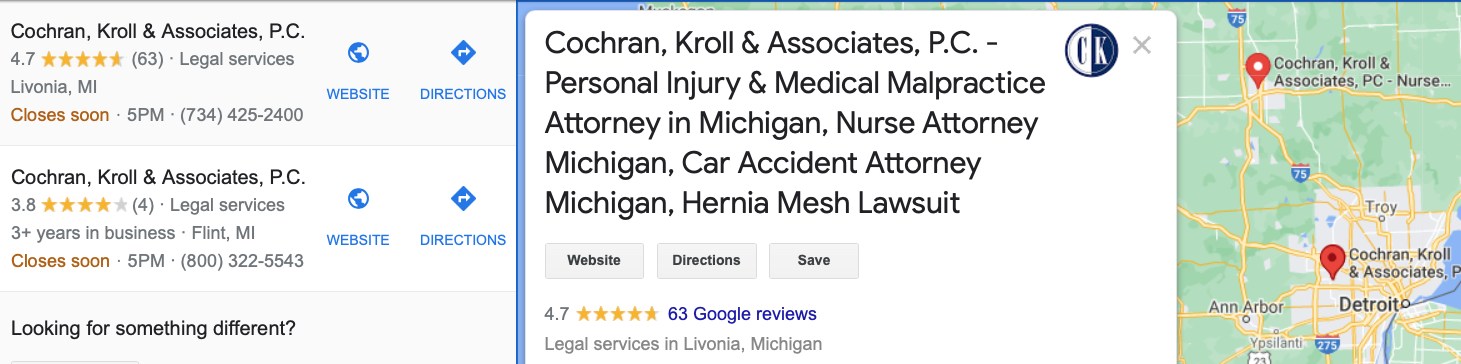The height and width of the screenshot is (364, 1461).
Task: Open website globe icon for Livonia listing
Action: tap(358, 53)
